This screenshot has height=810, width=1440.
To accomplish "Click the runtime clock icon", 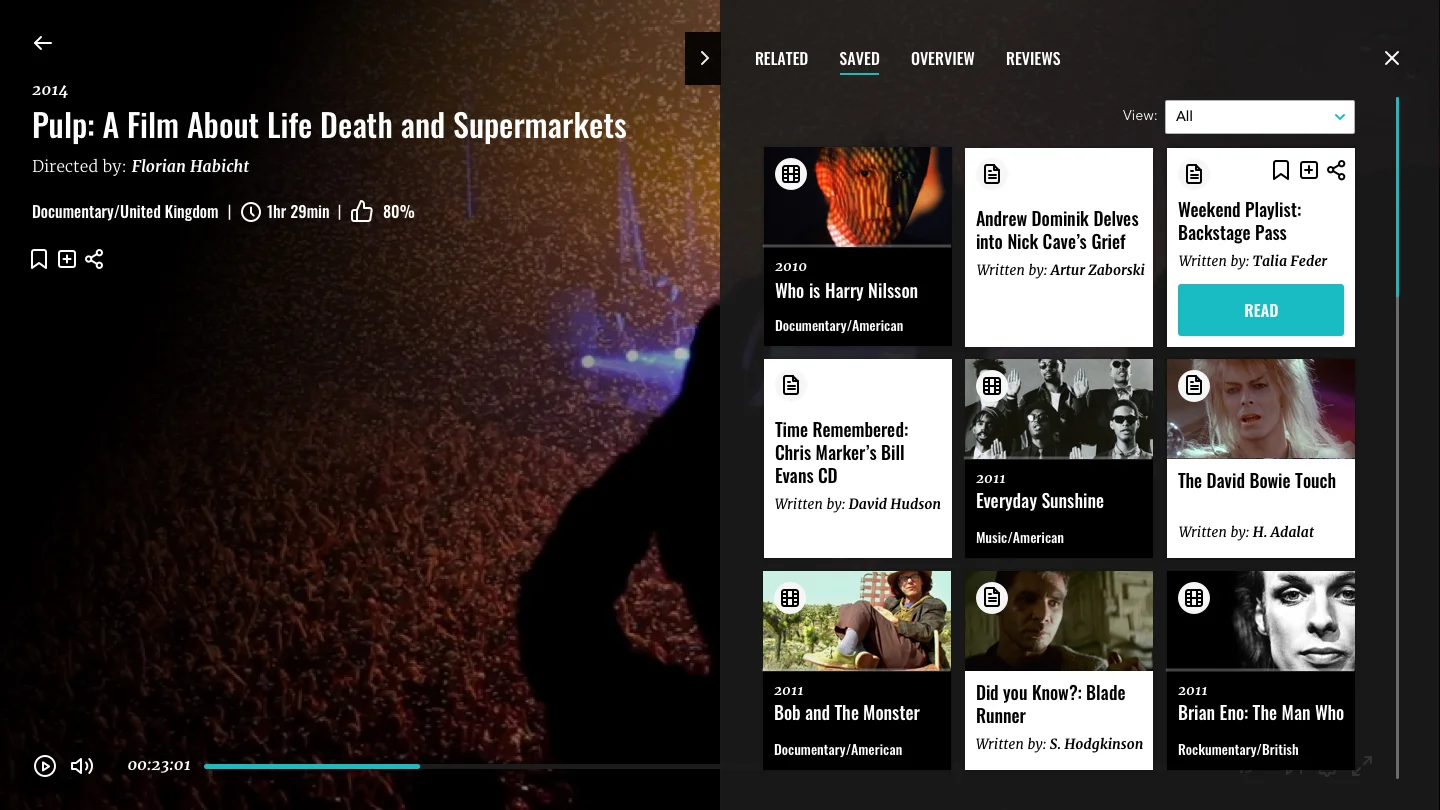I will click(251, 211).
